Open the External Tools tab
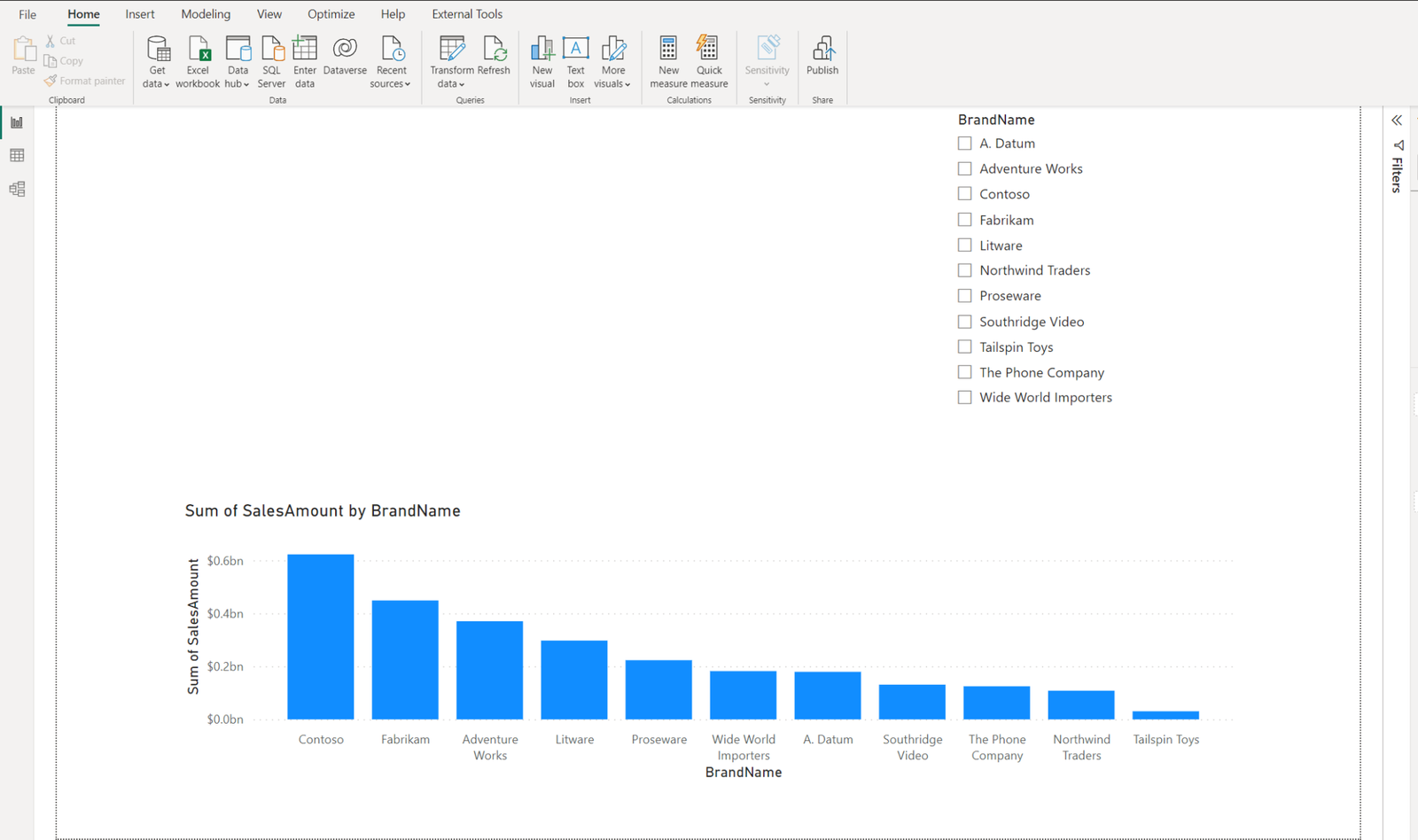This screenshot has height=840, width=1418. click(467, 14)
